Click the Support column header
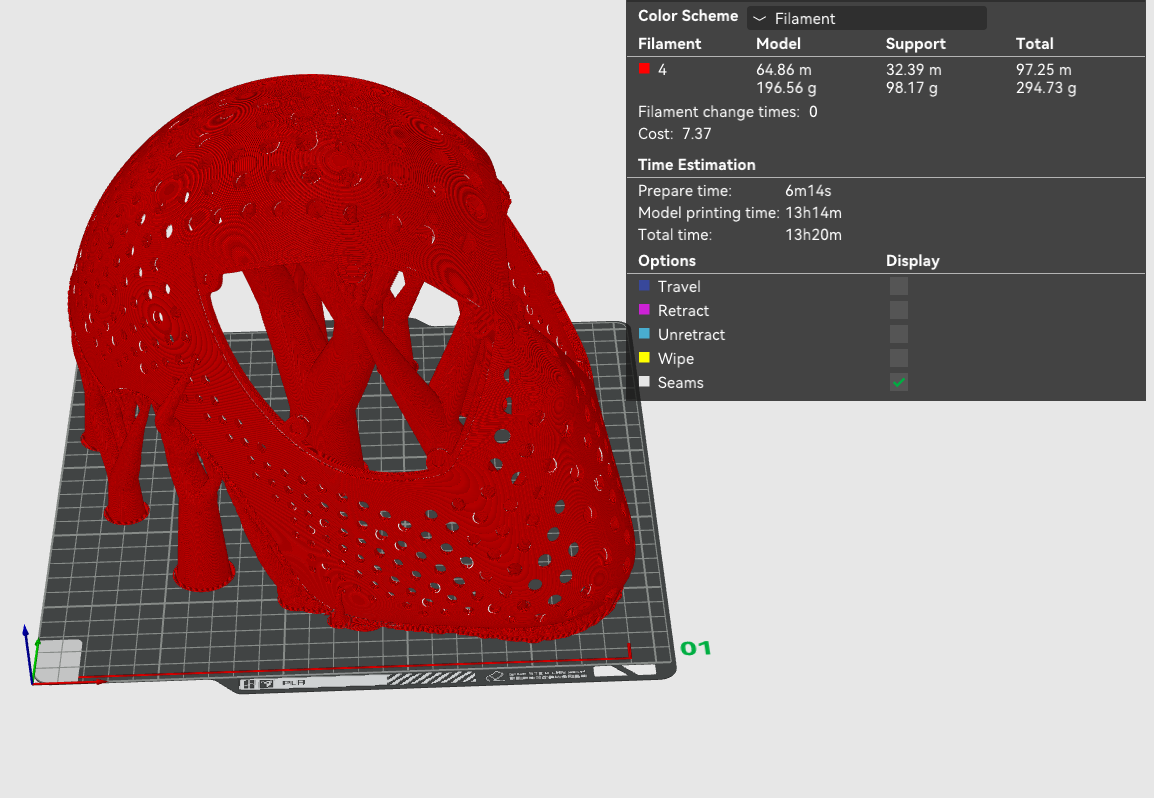The width and height of the screenshot is (1154, 798). tap(916, 43)
